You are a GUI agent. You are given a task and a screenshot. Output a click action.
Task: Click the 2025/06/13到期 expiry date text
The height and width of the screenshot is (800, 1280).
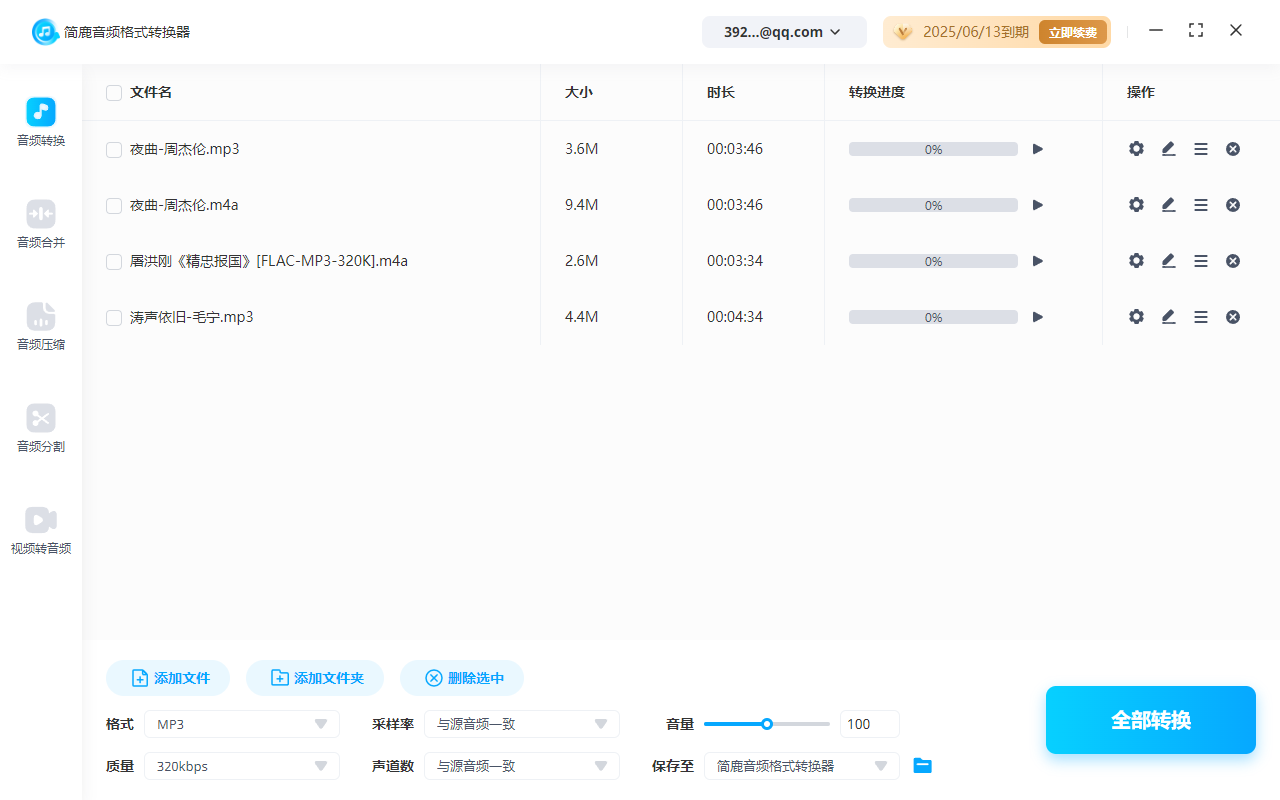click(x=976, y=32)
